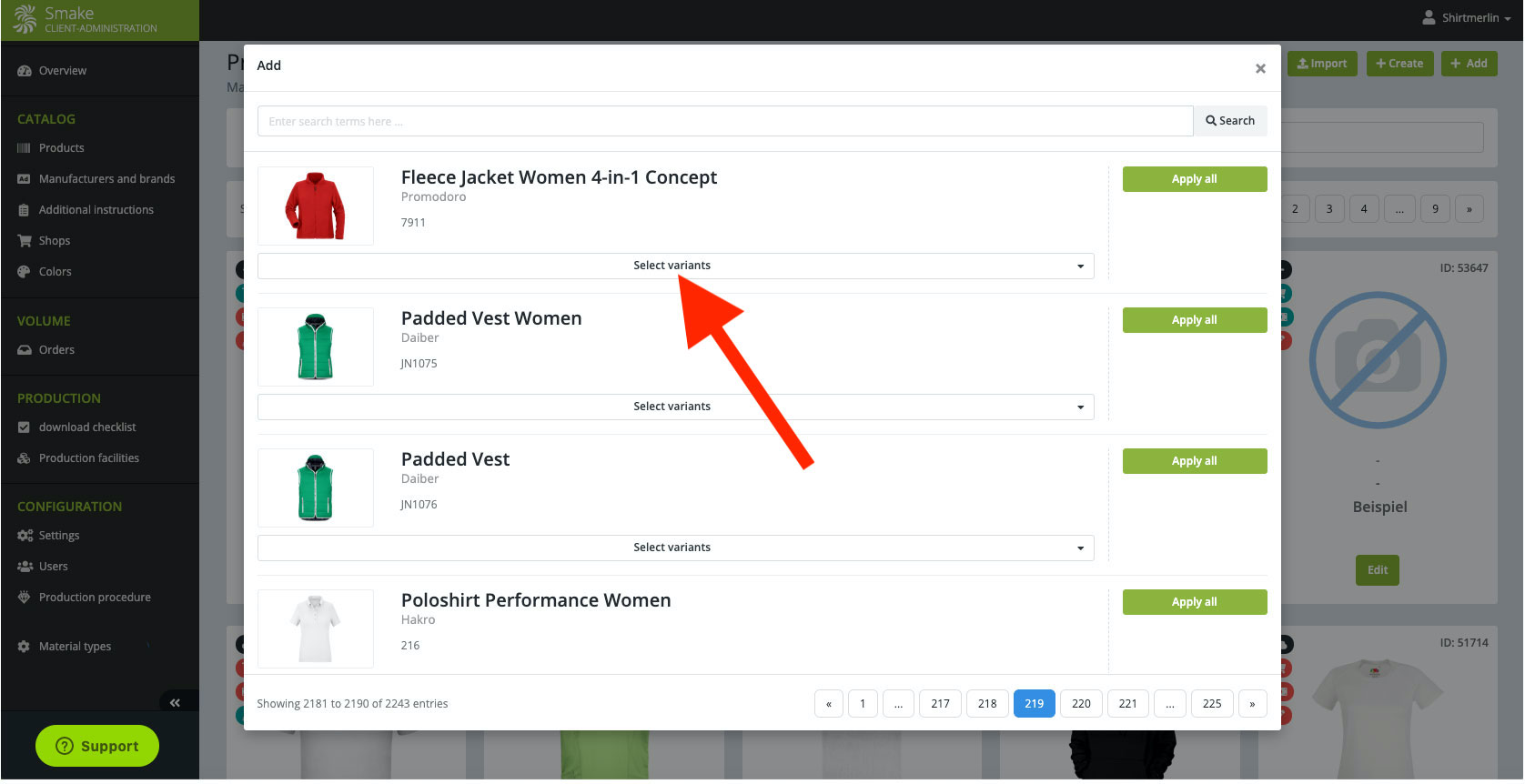The image size is (1525, 784).
Task: Go to page 220
Action: click(1081, 704)
